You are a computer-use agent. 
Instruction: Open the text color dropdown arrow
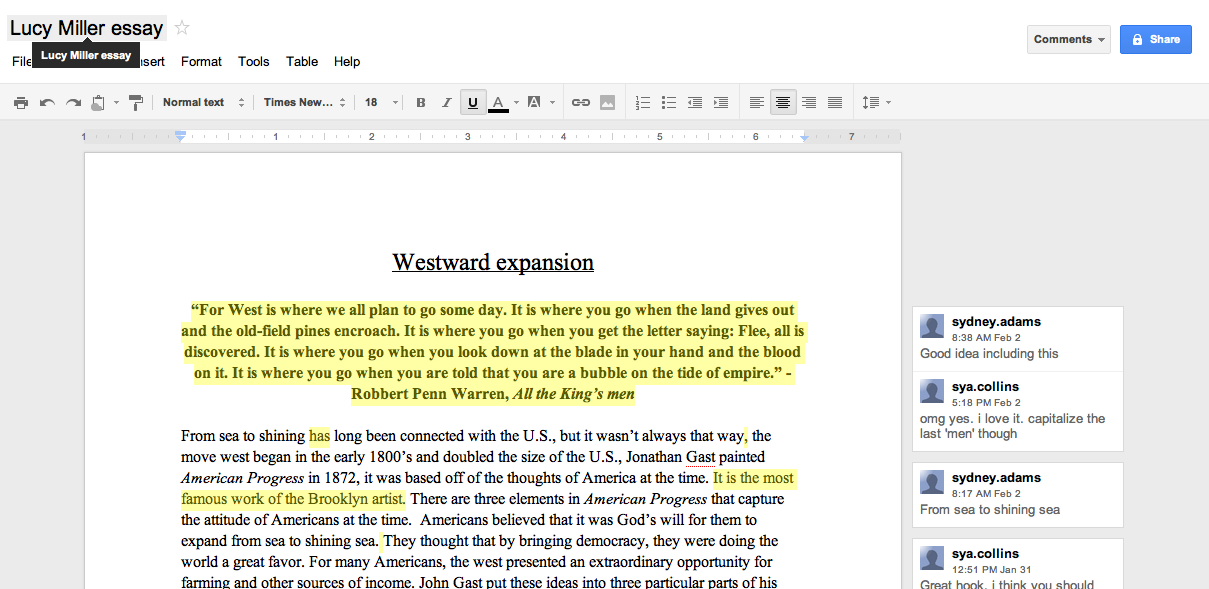coord(516,102)
